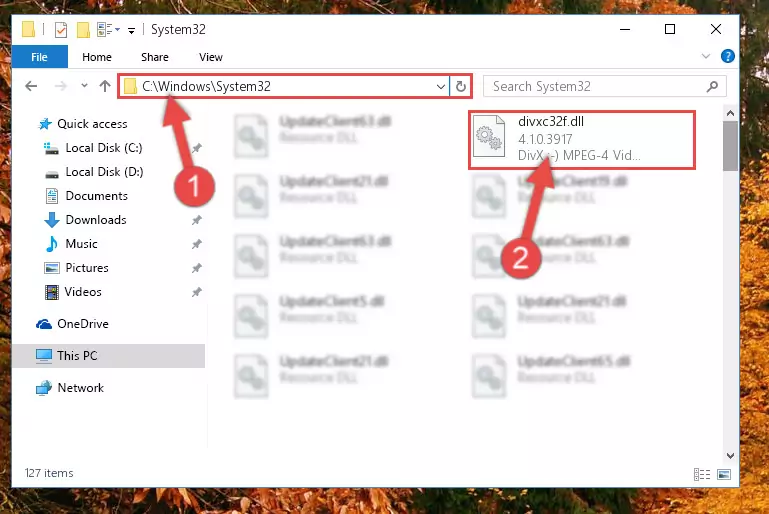Viewport: 769px width, 514px height.
Task: Switch to the Share ribbon tab
Action: 154,57
